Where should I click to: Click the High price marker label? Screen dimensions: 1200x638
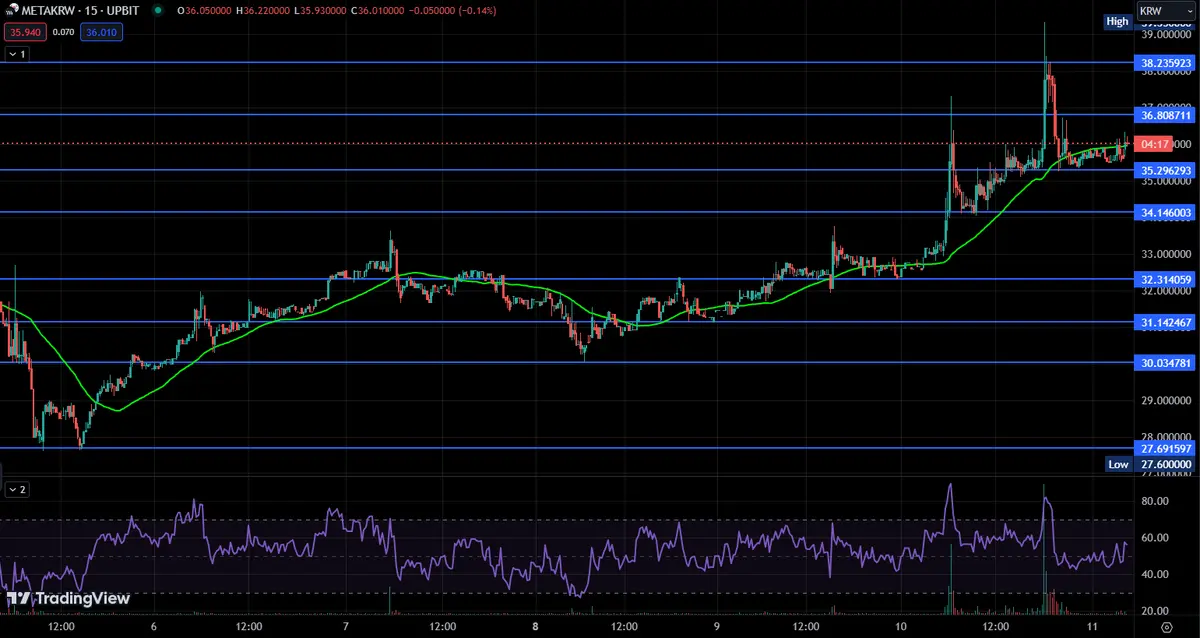click(1117, 21)
